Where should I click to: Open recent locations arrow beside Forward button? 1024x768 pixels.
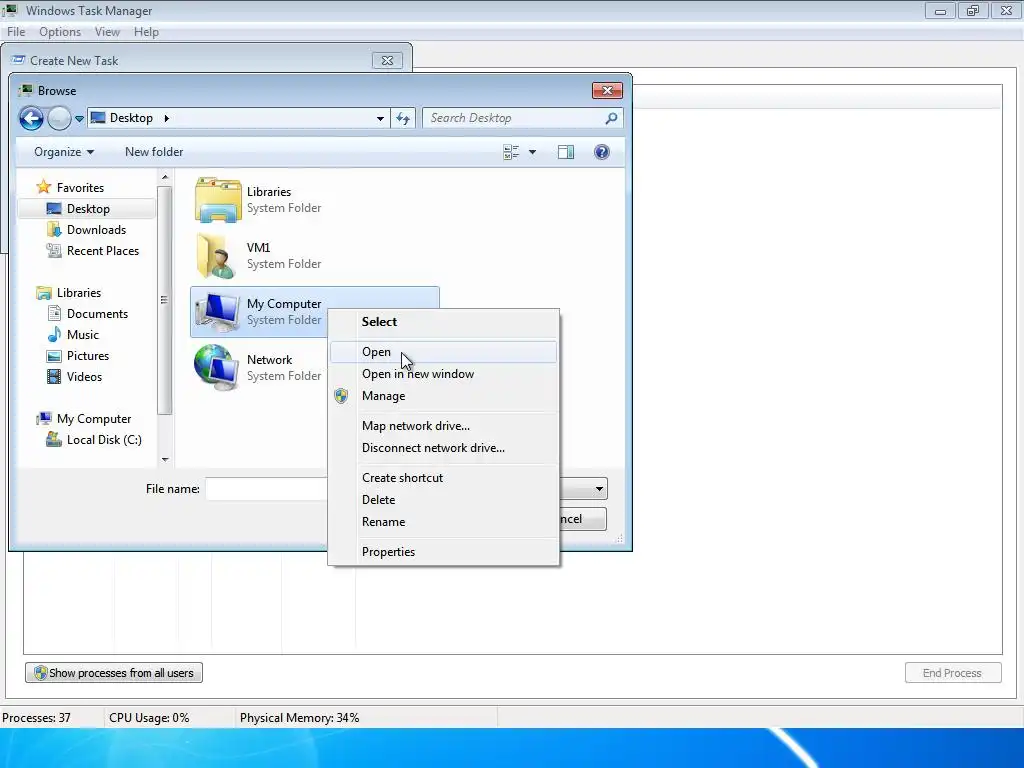point(79,119)
